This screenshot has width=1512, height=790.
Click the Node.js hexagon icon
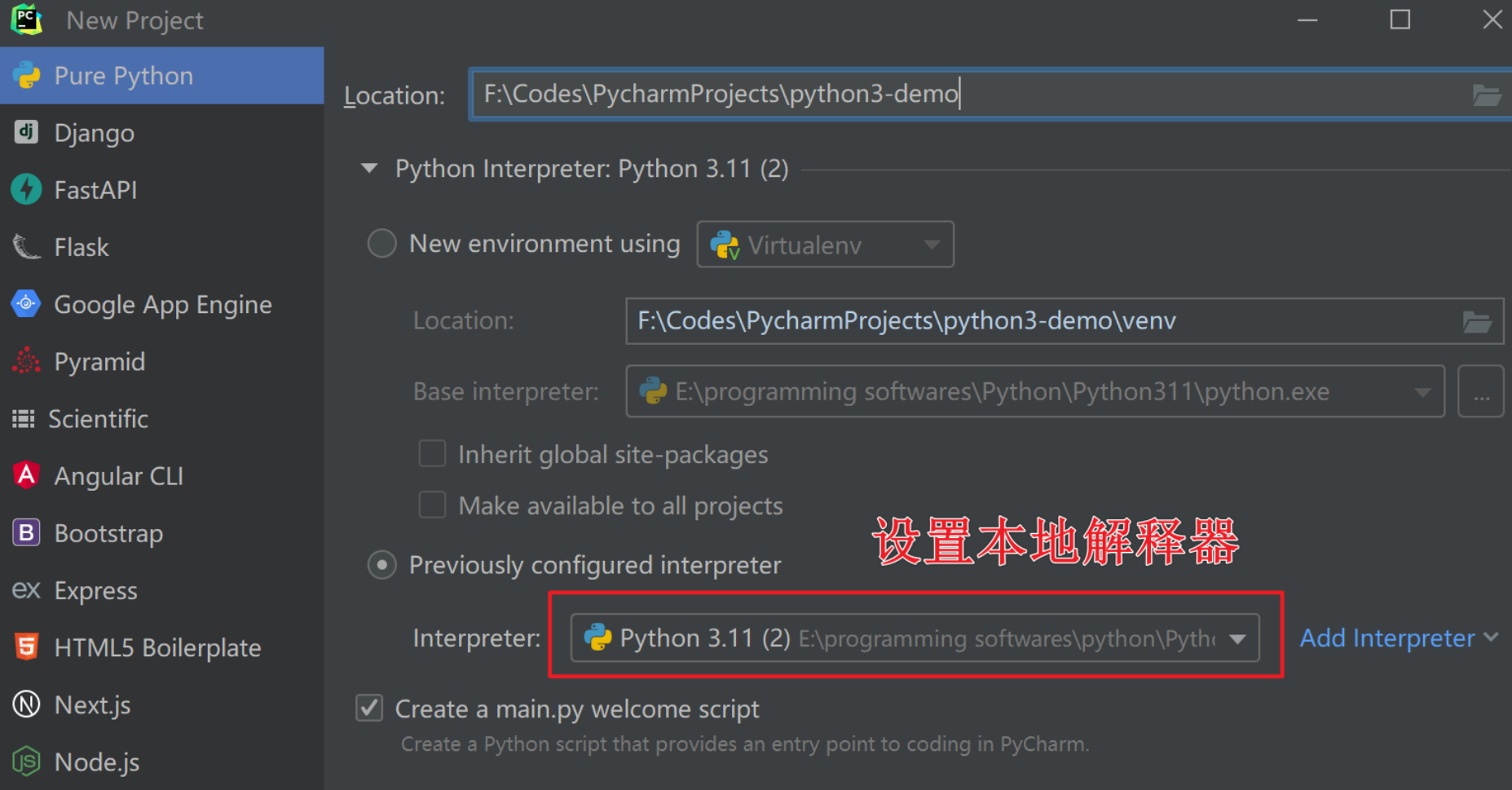pyautogui.click(x=27, y=761)
